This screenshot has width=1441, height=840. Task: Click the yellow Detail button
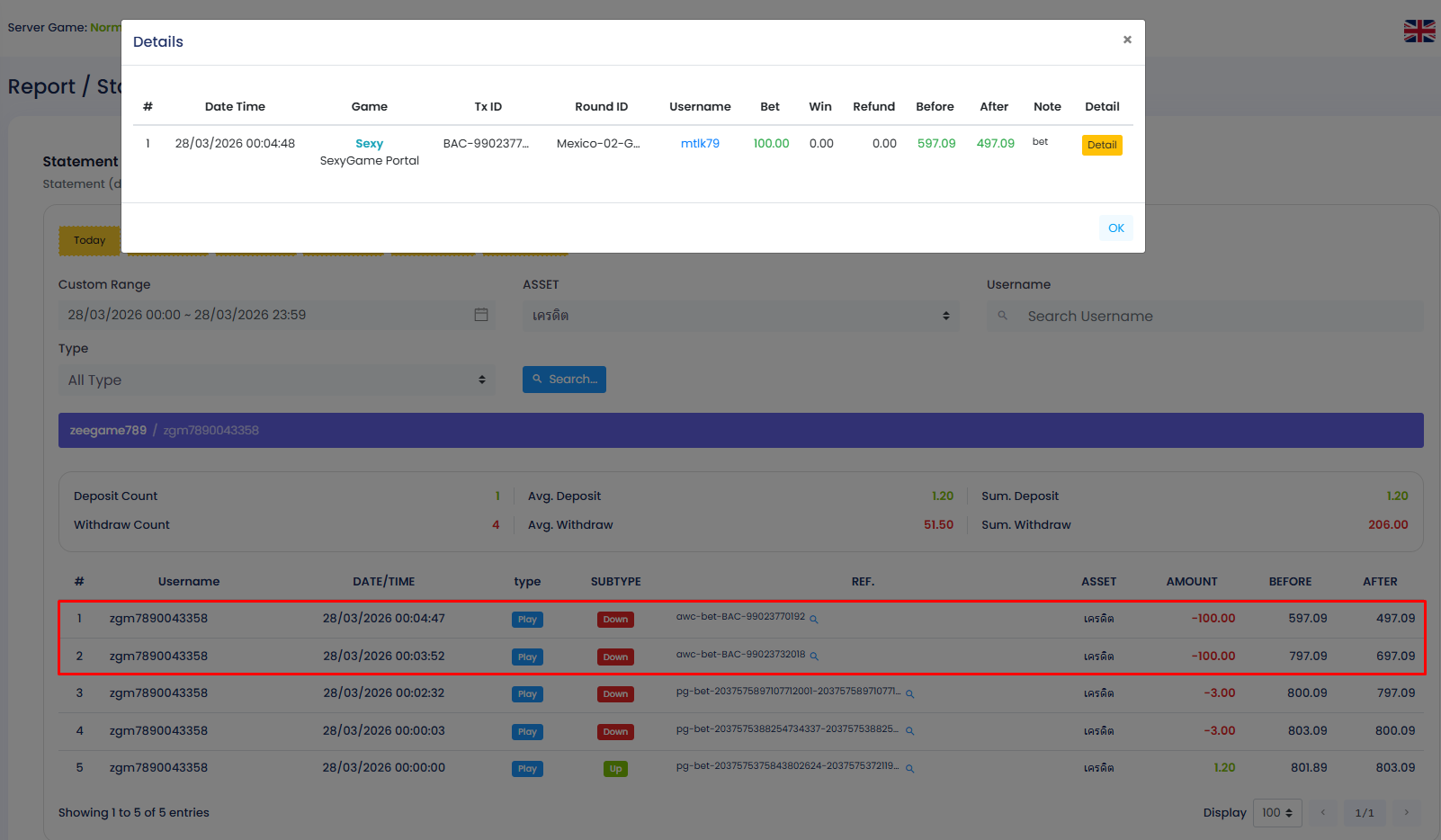tap(1102, 145)
